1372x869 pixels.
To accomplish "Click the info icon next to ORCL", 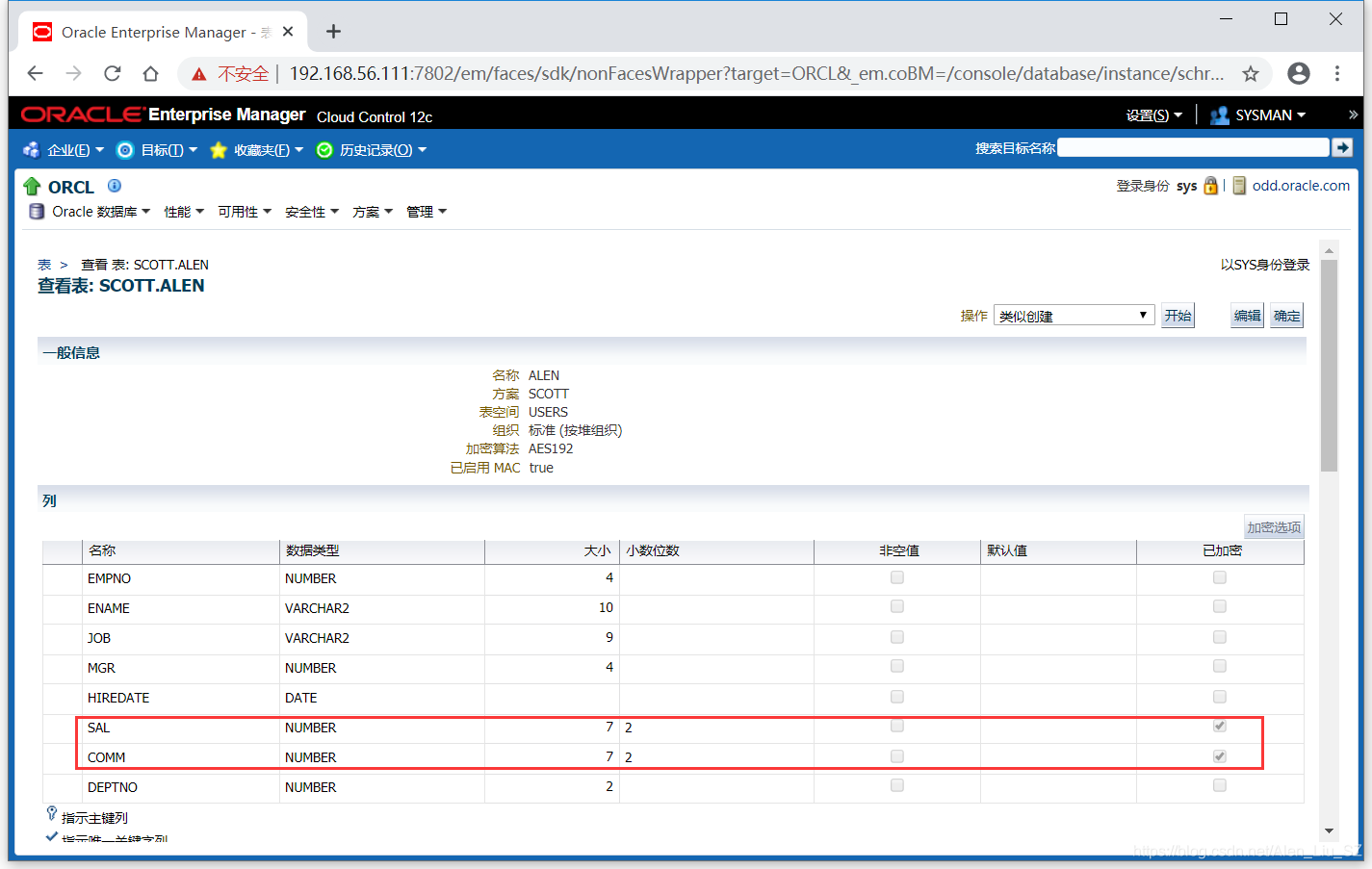I will [x=115, y=186].
